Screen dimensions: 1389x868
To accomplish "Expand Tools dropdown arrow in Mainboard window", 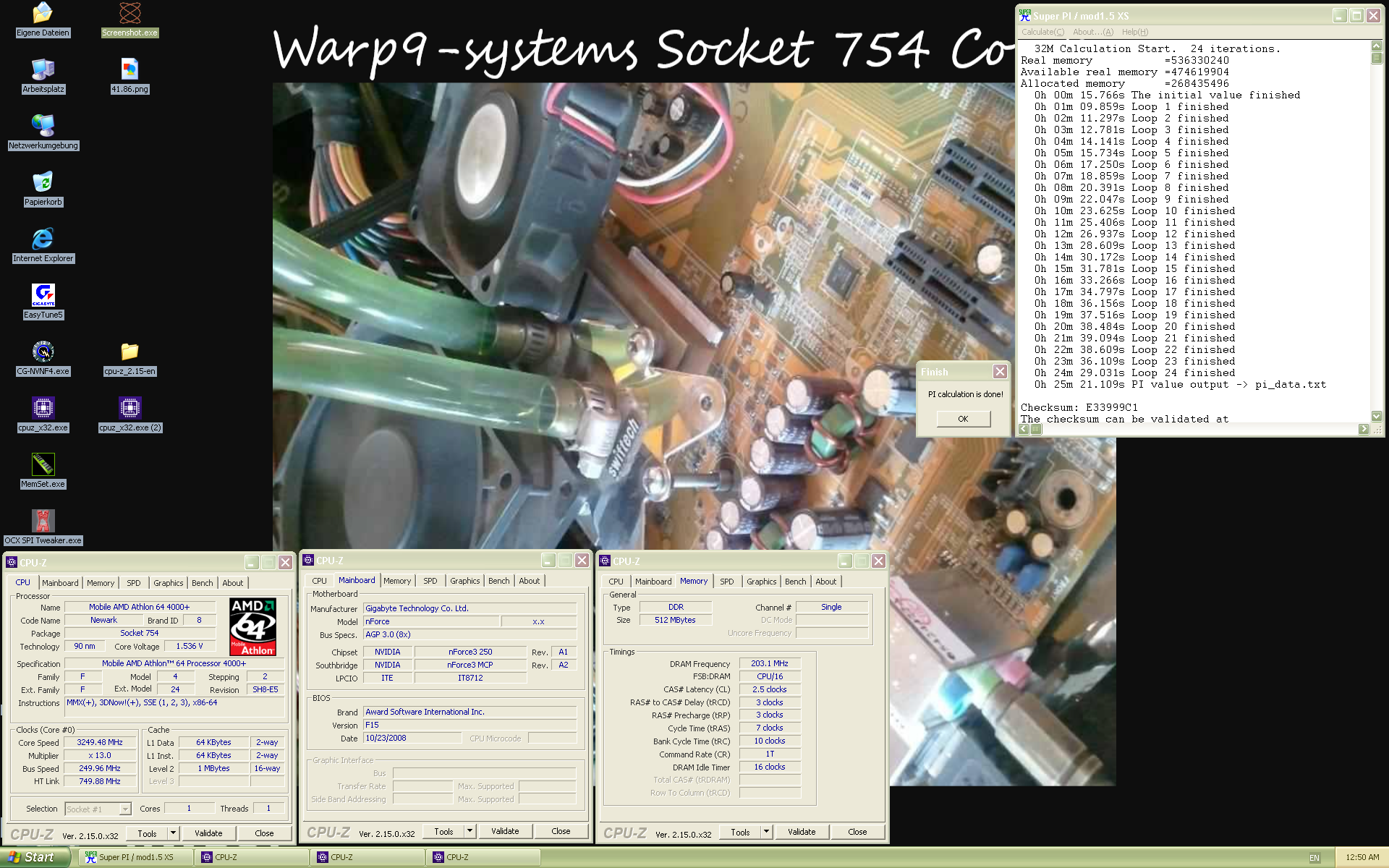I will [470, 831].
